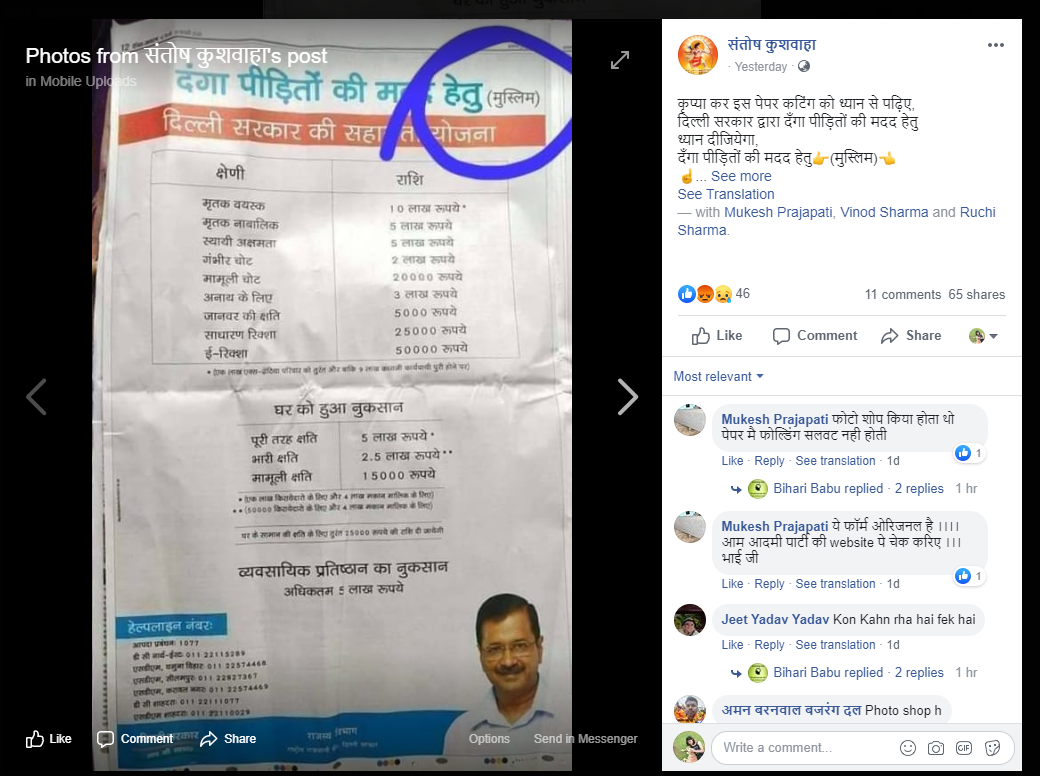Like the post in the right panel

[x=717, y=336]
